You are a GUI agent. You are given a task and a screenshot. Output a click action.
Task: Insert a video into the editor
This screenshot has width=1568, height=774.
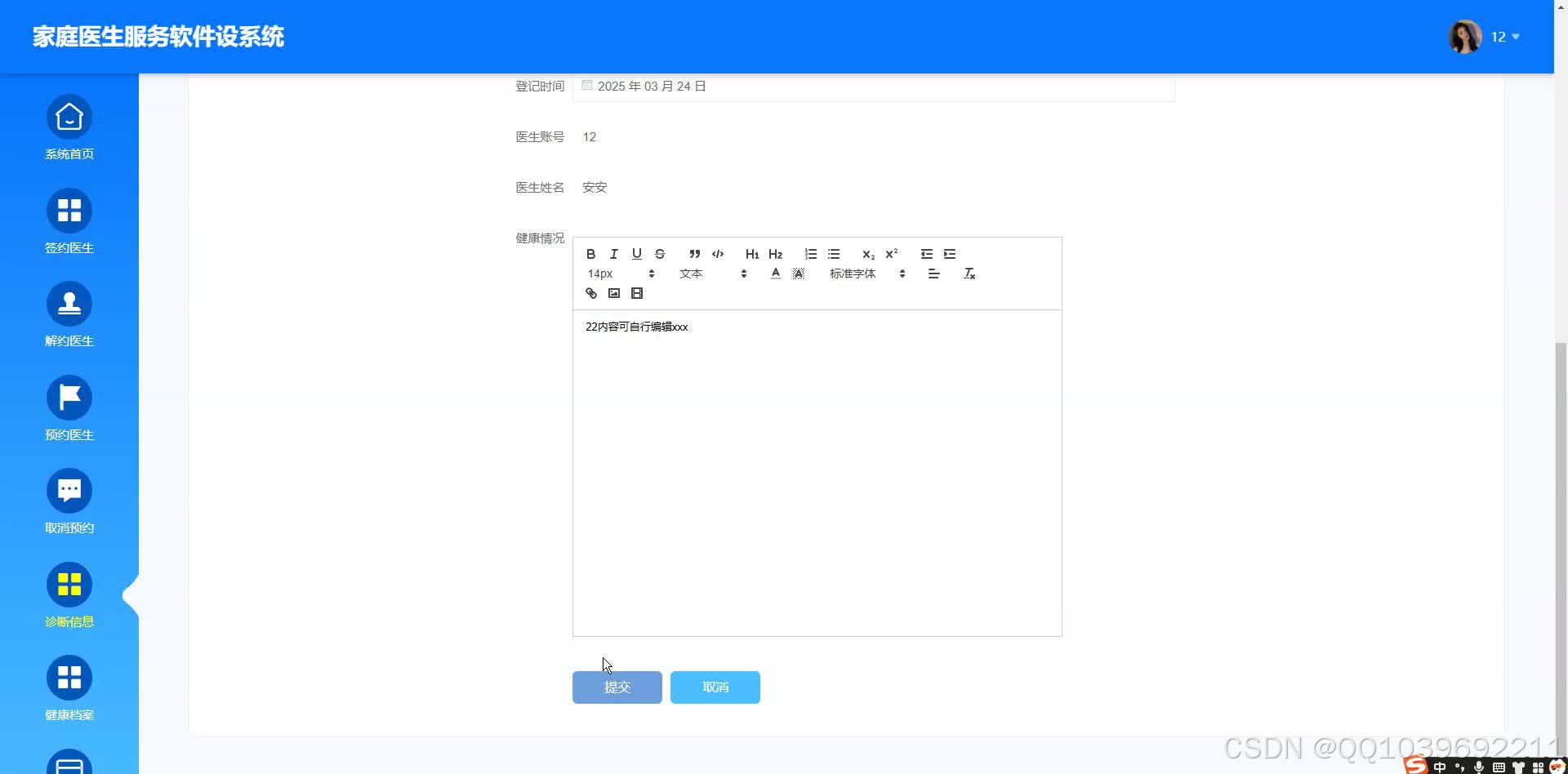(x=636, y=293)
